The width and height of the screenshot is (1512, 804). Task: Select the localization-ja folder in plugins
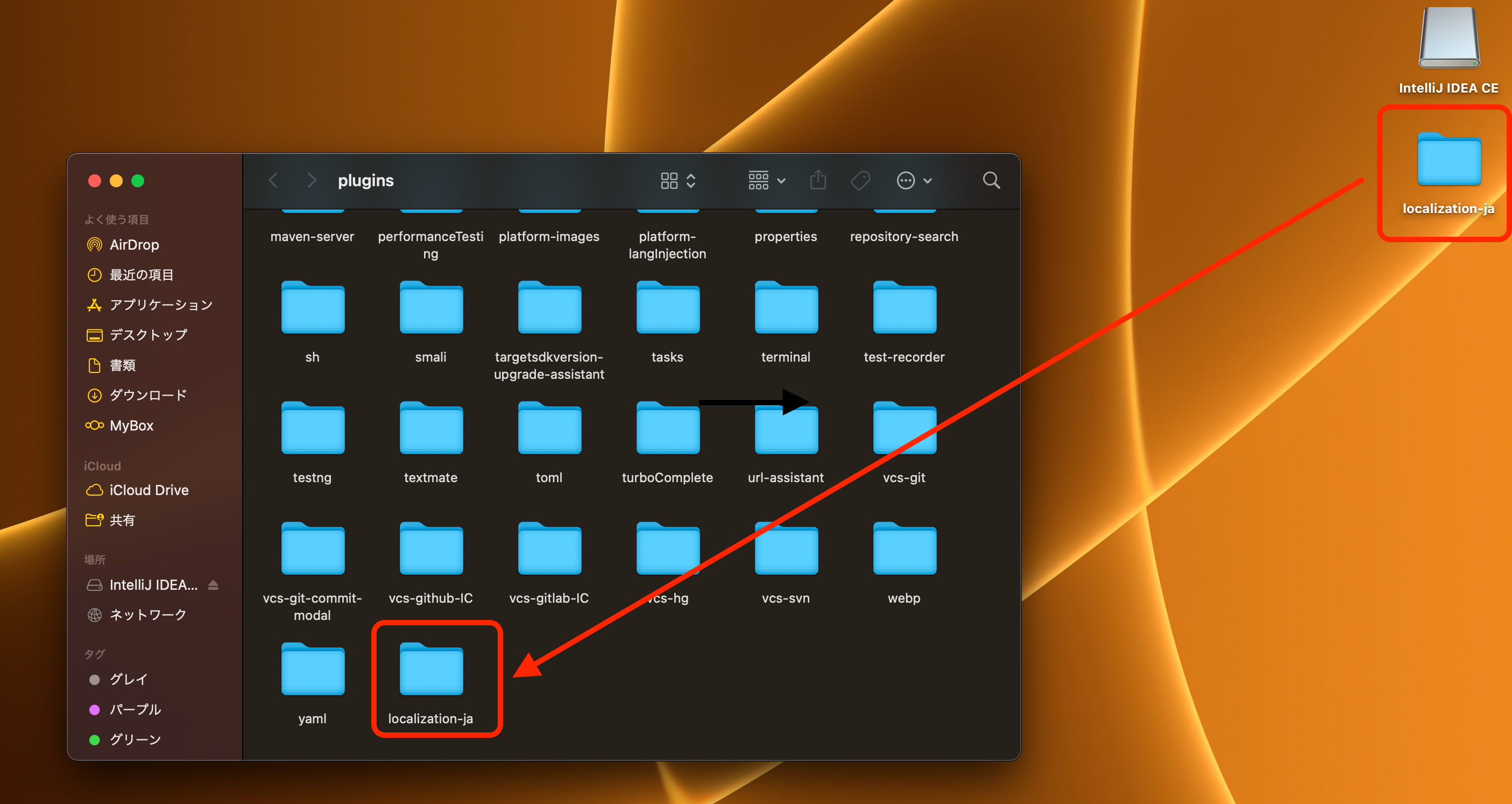click(x=431, y=670)
